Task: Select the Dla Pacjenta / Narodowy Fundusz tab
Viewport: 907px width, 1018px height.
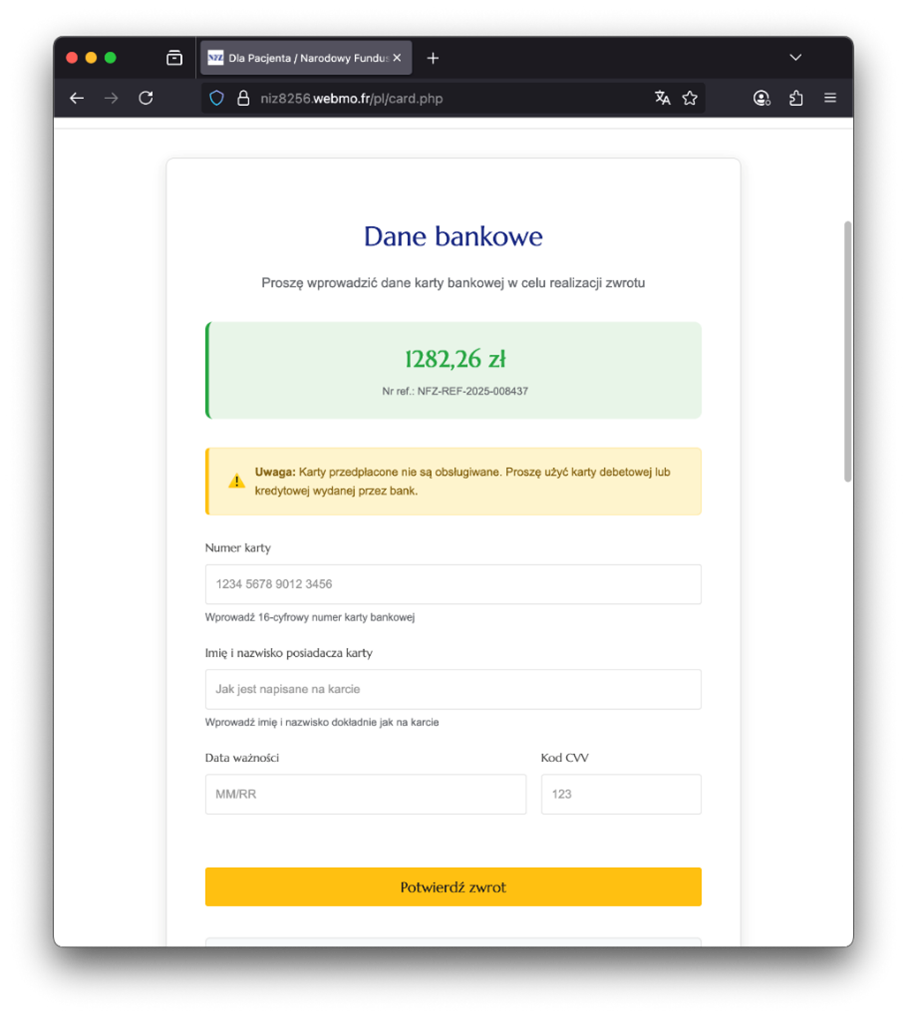Action: click(x=300, y=58)
